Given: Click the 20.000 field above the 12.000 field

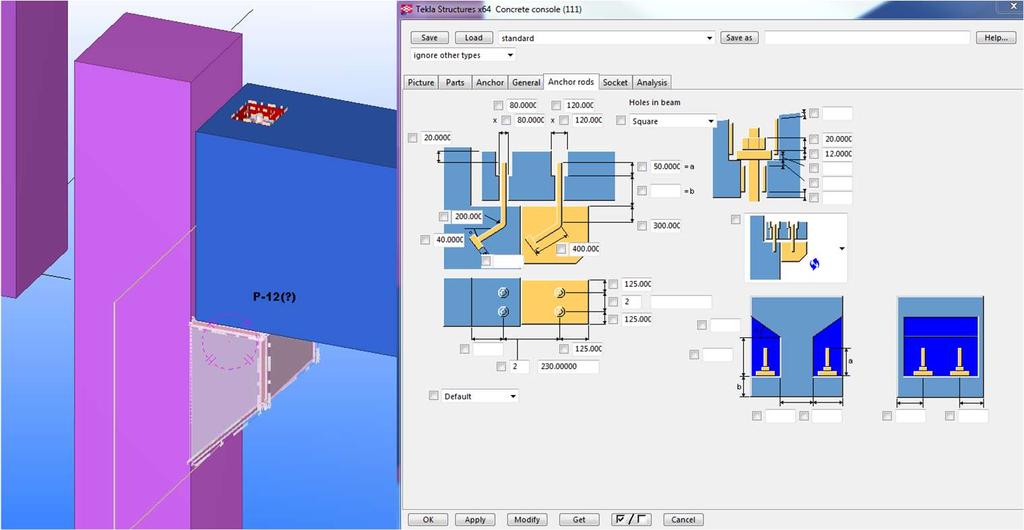Looking at the screenshot, I should tap(837, 139).
